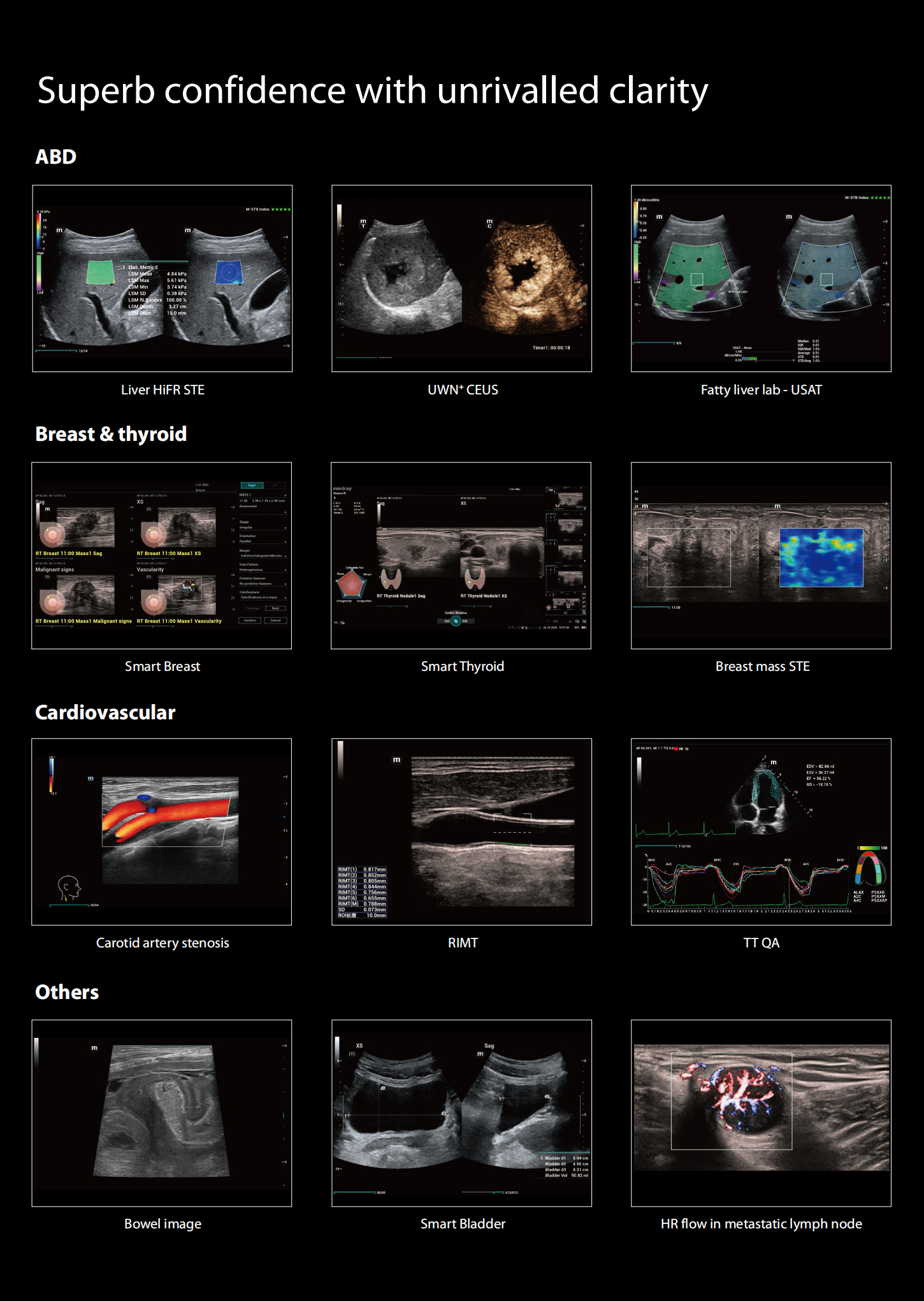Click the HR flow metastatic lymph node image
Image resolution: width=924 pixels, height=1301 pixels.
[761, 1113]
